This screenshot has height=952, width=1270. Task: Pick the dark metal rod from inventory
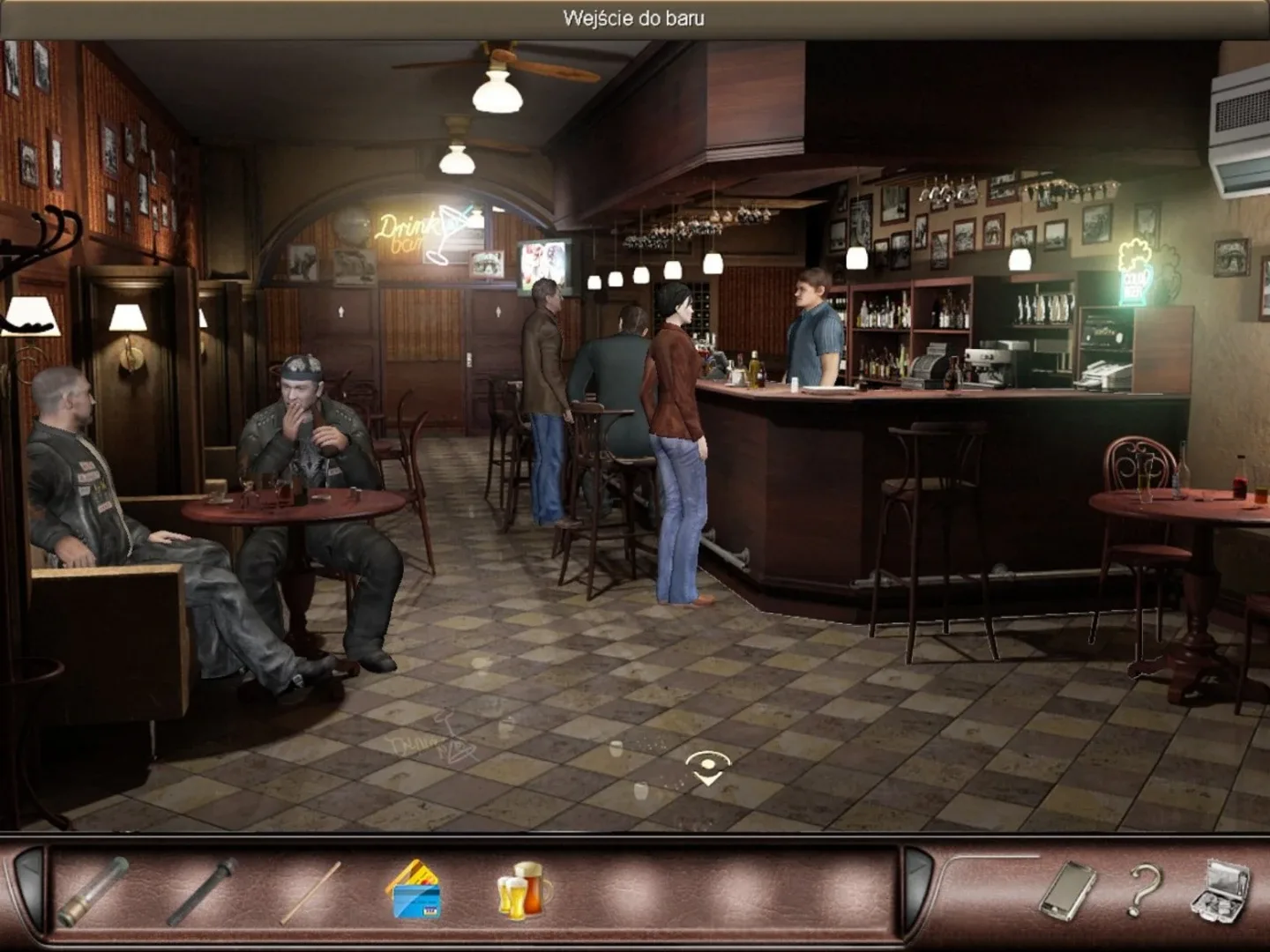click(202, 891)
